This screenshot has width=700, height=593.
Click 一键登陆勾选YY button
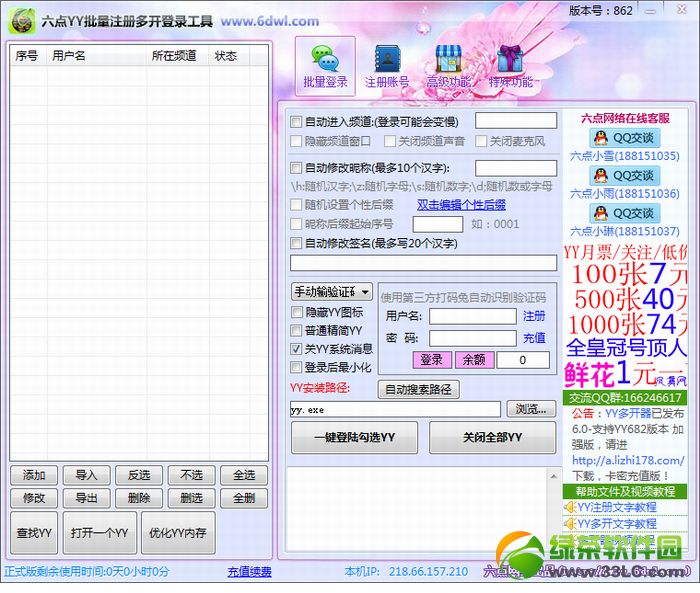pyautogui.click(x=354, y=438)
